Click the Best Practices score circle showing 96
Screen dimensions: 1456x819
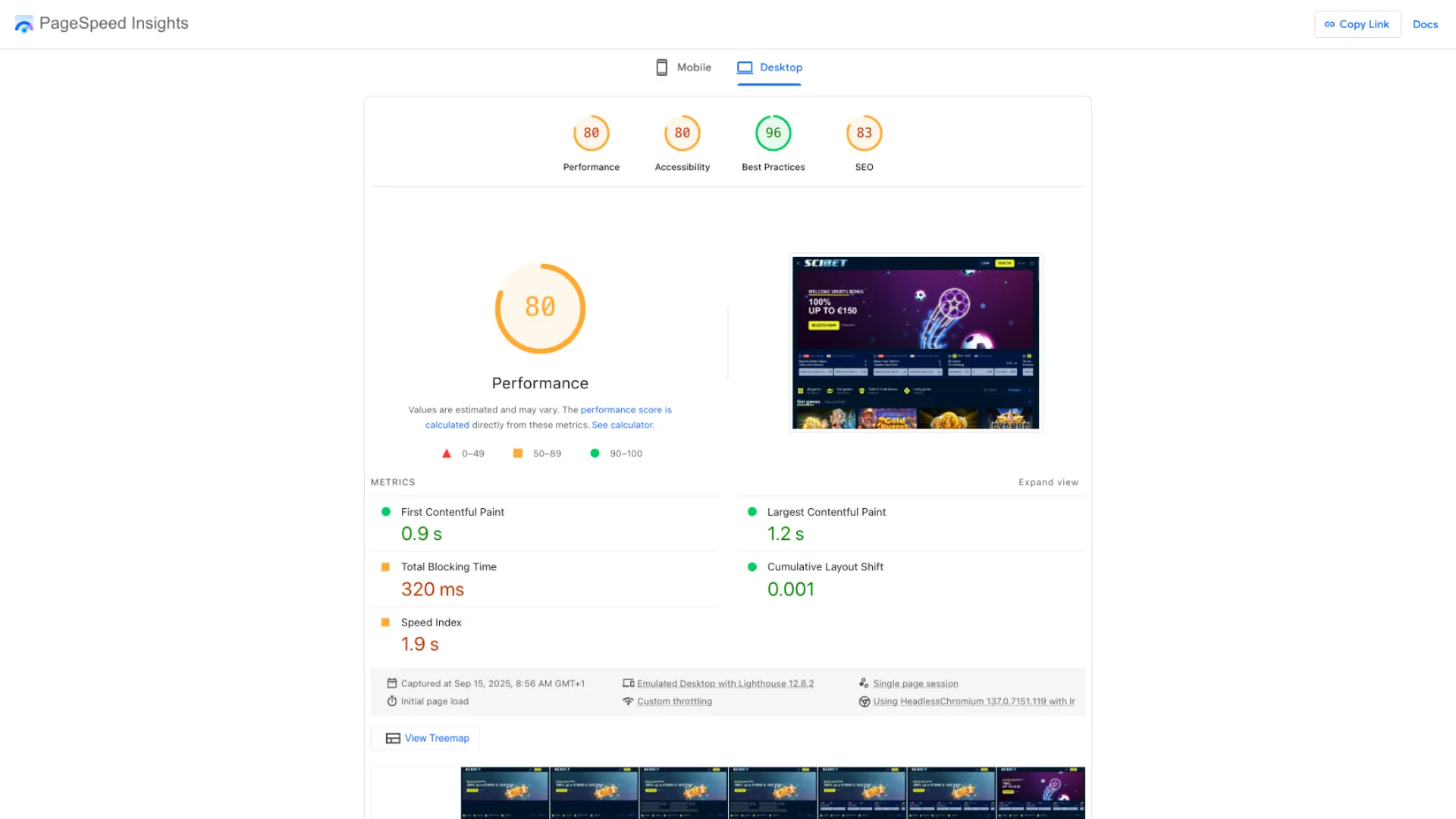point(773,132)
